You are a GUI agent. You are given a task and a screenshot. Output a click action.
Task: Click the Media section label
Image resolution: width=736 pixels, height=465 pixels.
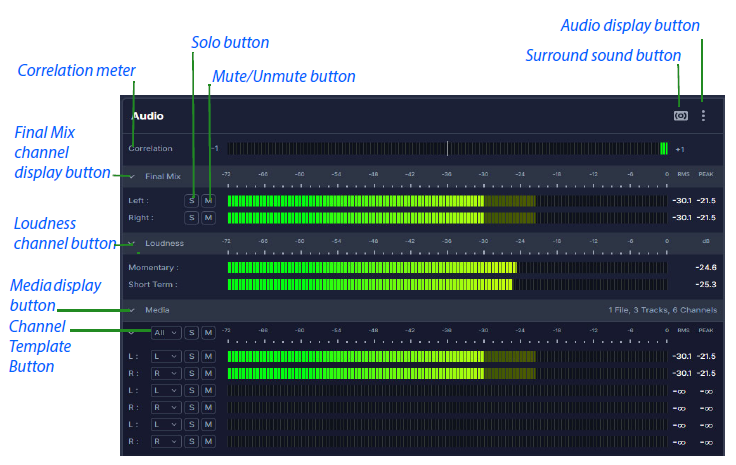tap(157, 310)
